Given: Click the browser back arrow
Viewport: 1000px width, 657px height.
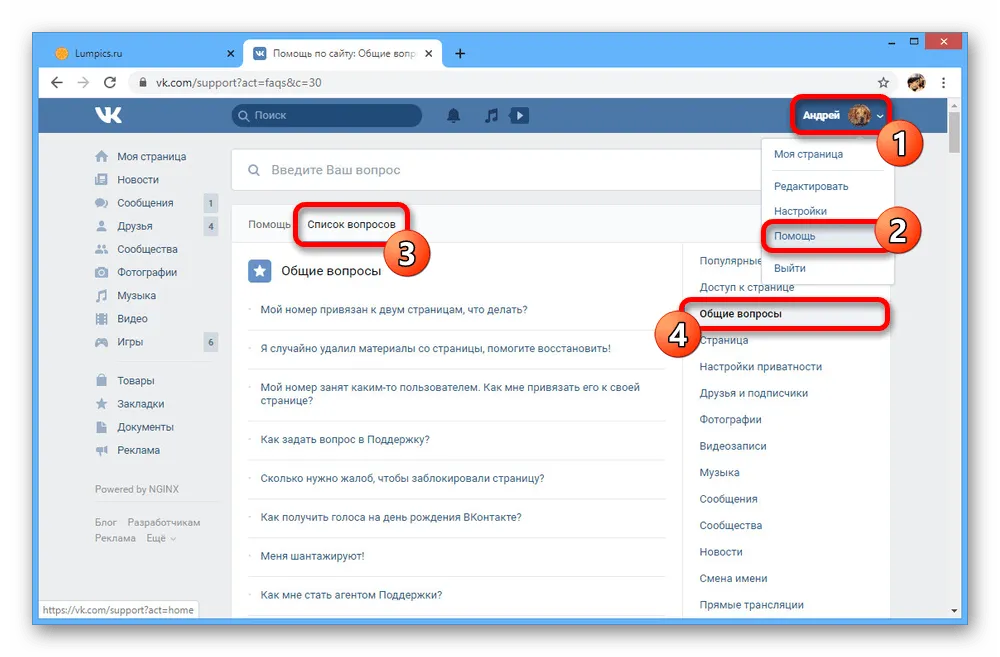Looking at the screenshot, I should pos(57,82).
